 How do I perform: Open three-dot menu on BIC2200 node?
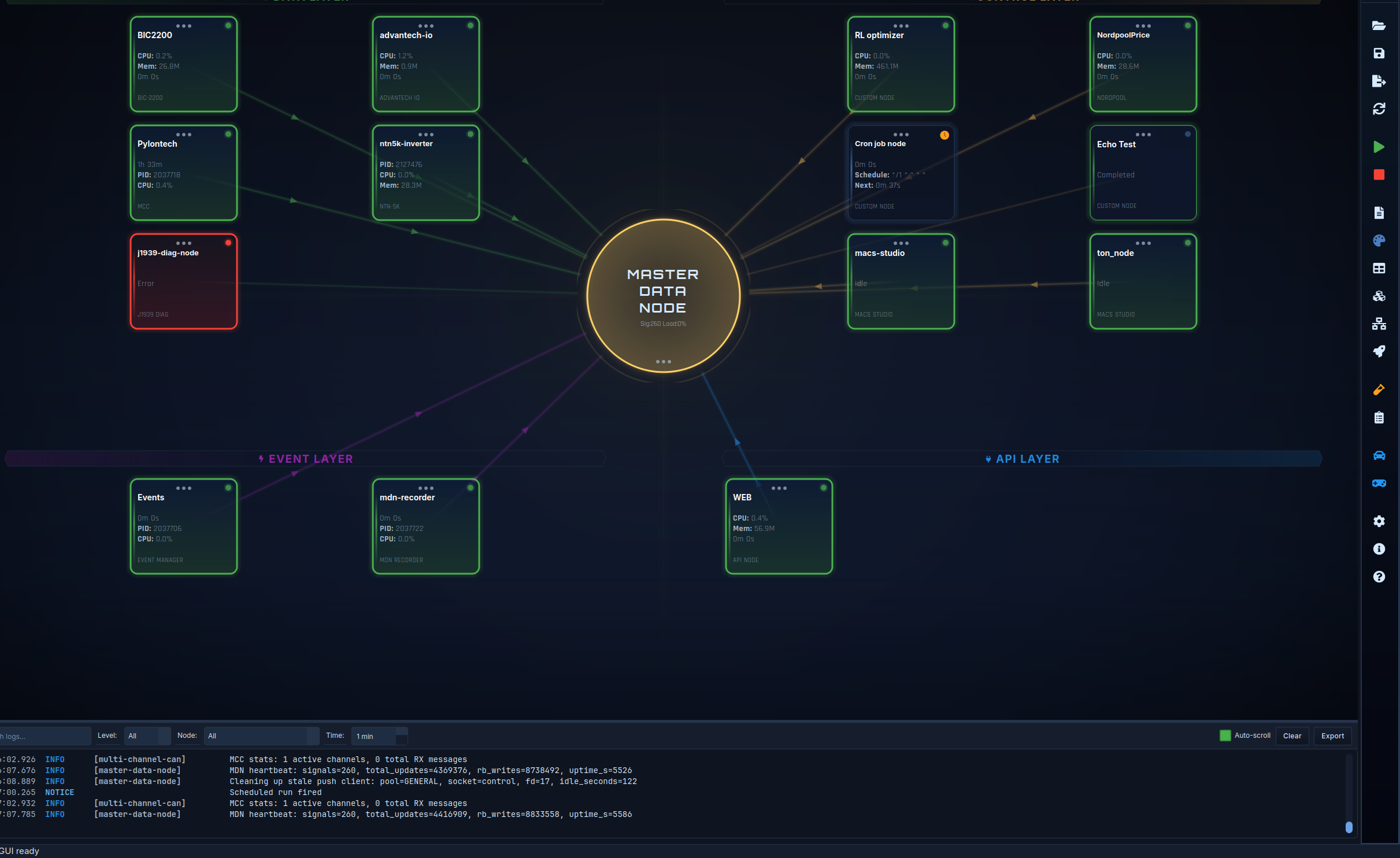coord(184,26)
